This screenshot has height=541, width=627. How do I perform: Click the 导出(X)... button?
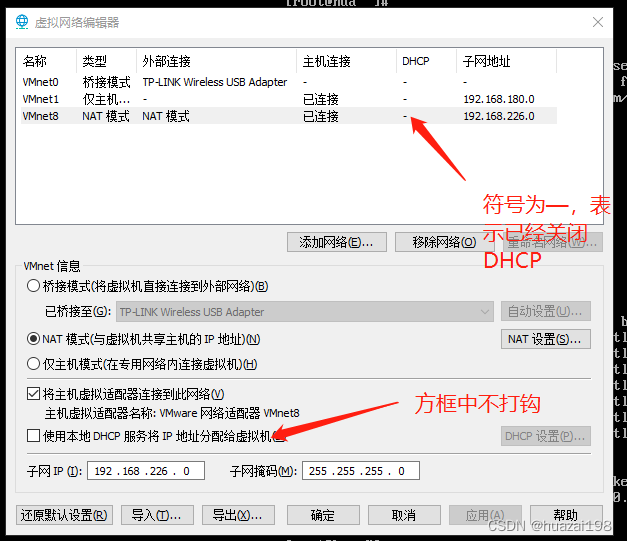(238, 515)
